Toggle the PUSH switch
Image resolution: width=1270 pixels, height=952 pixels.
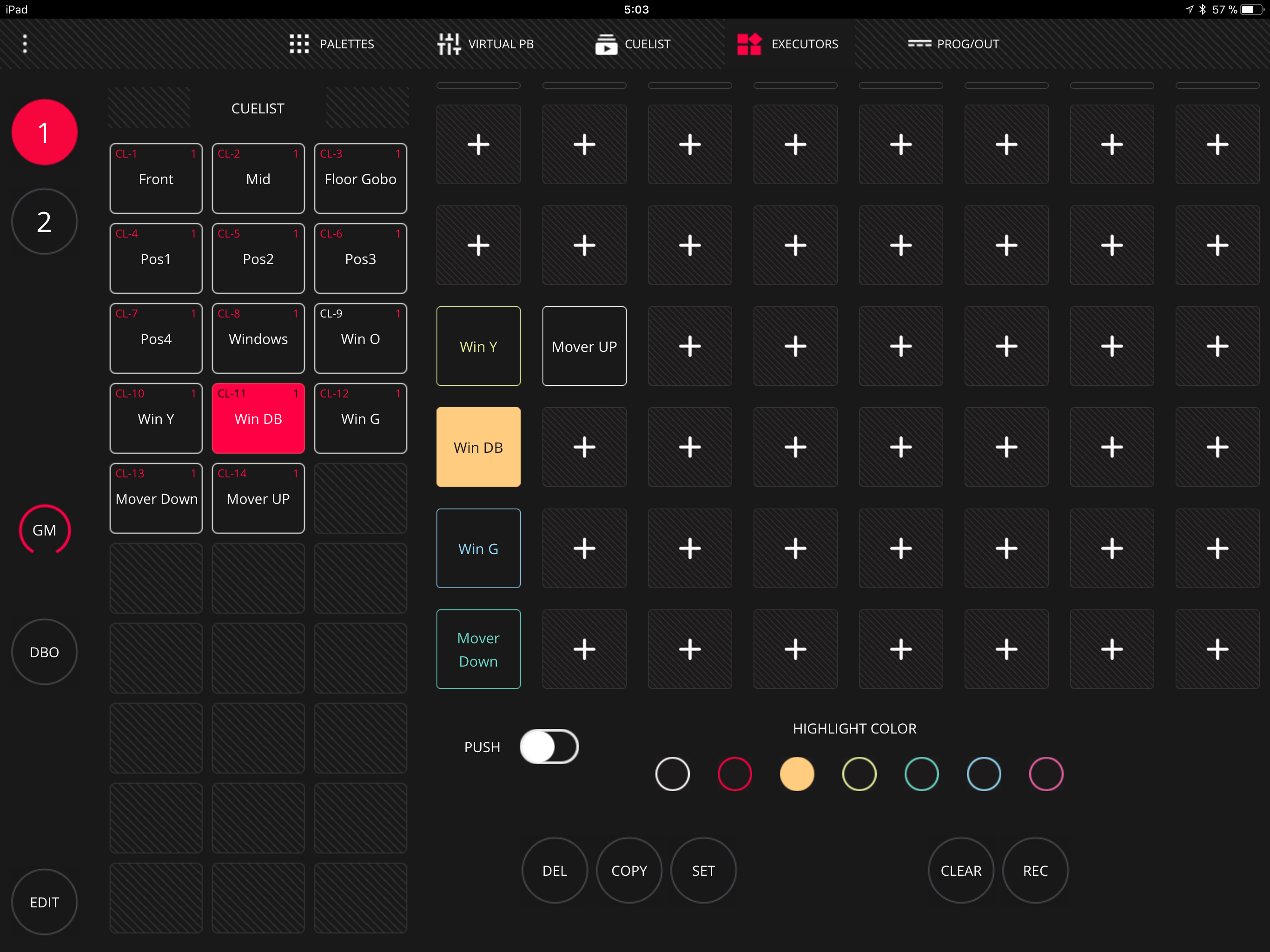(x=549, y=747)
